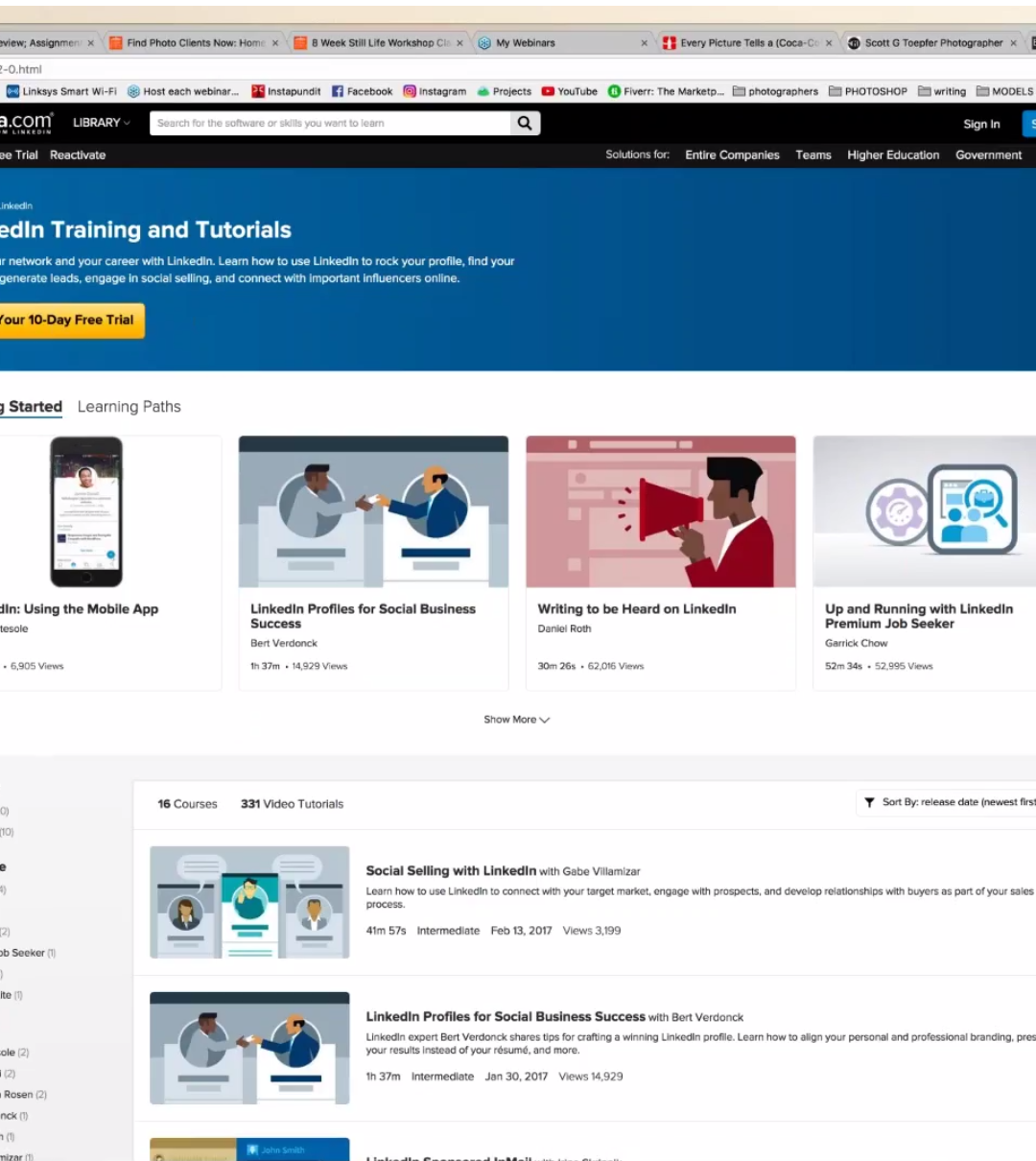The image size is (1036, 1161).
Task: Open Teams solutions link
Action: tap(813, 154)
